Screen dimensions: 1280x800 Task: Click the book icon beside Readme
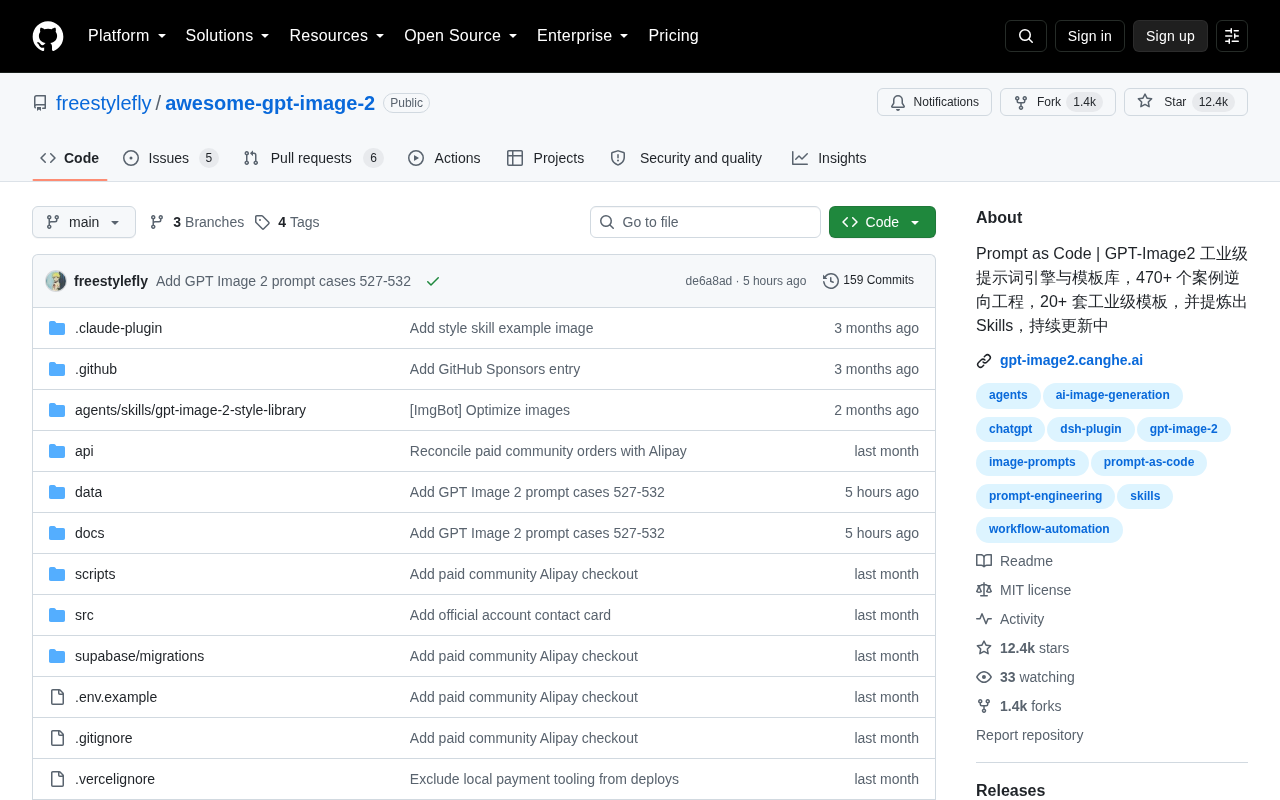coord(984,561)
